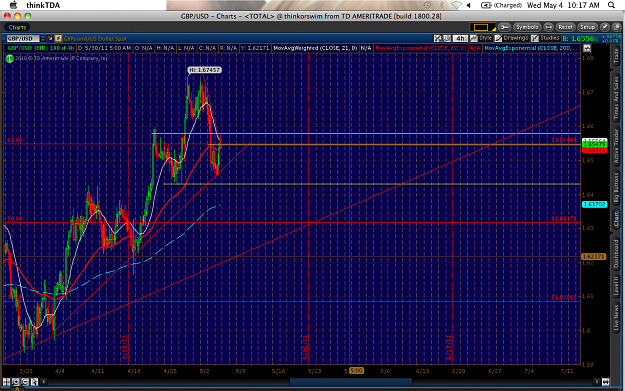Click the Spotlight search icon
This screenshot has width=625, height=391.
coord(611,5)
